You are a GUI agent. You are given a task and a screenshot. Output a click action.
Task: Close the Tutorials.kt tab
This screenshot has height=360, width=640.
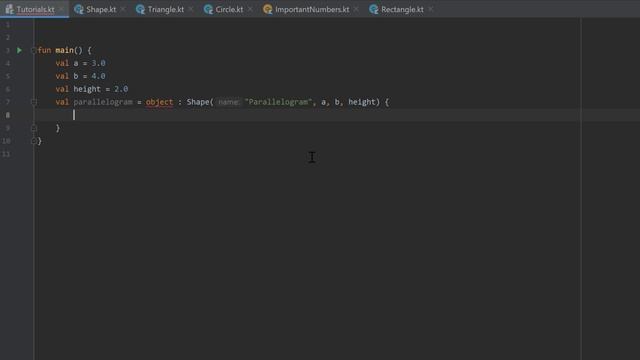[x=62, y=9]
